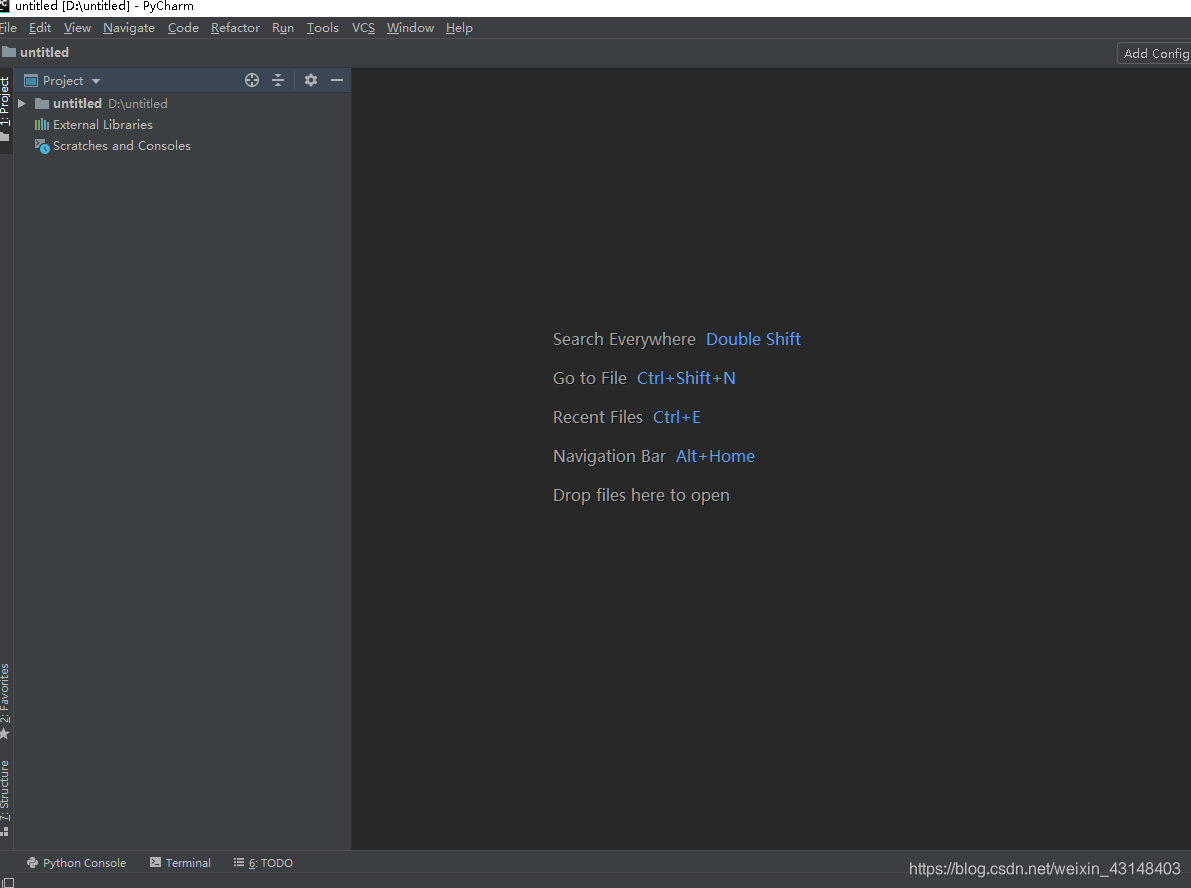
Task: Click the locate/scroll from source icon
Action: (251, 80)
